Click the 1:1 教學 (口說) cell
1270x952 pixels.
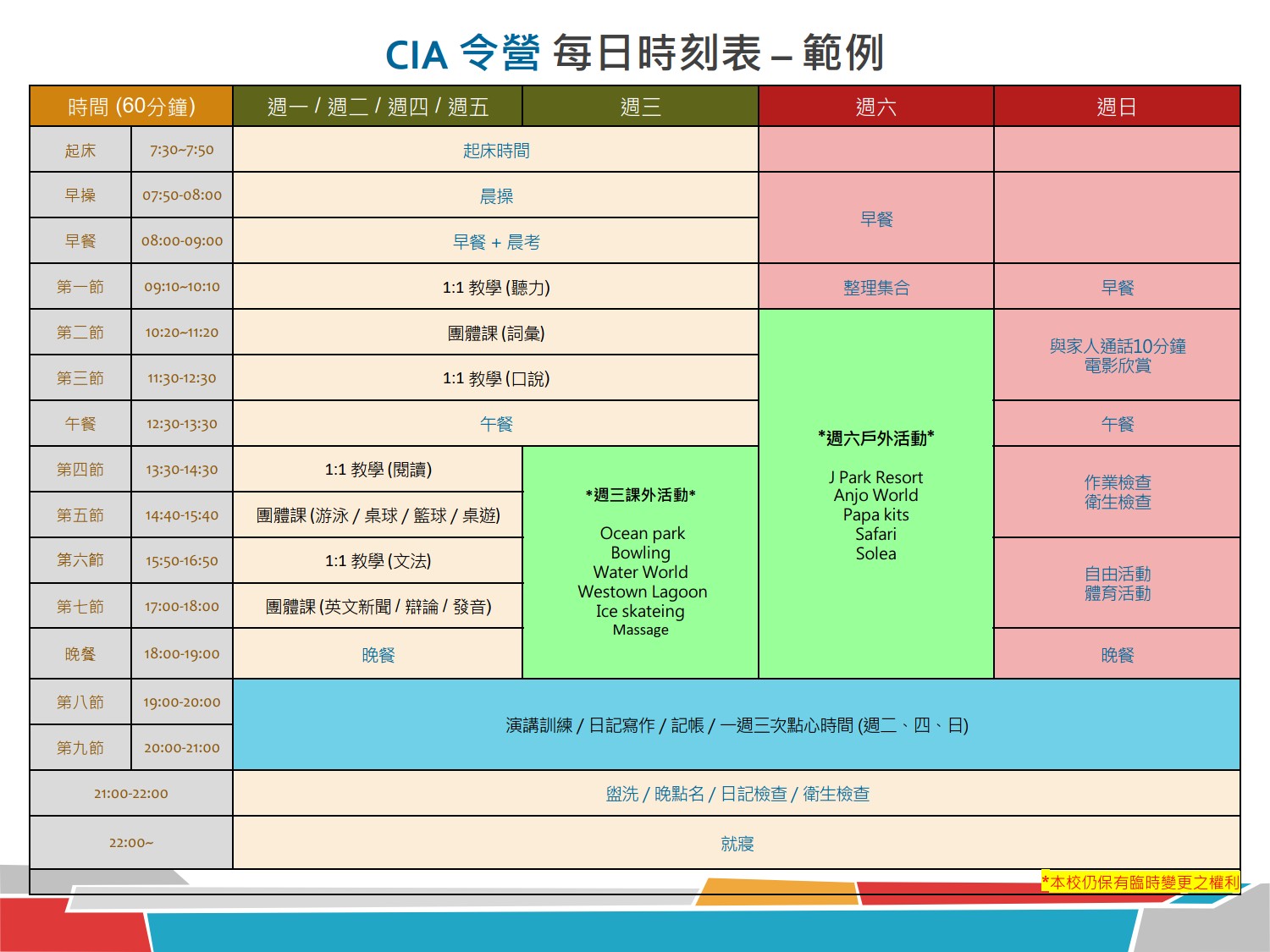496,379
